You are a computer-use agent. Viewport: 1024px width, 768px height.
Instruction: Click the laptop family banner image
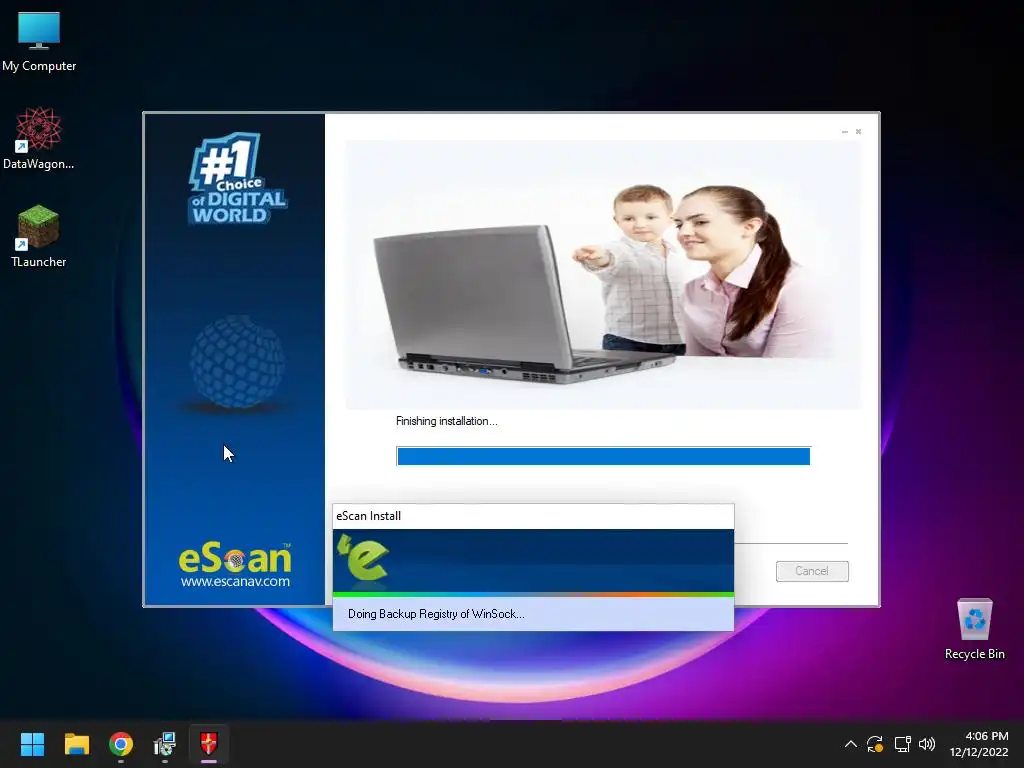[603, 274]
